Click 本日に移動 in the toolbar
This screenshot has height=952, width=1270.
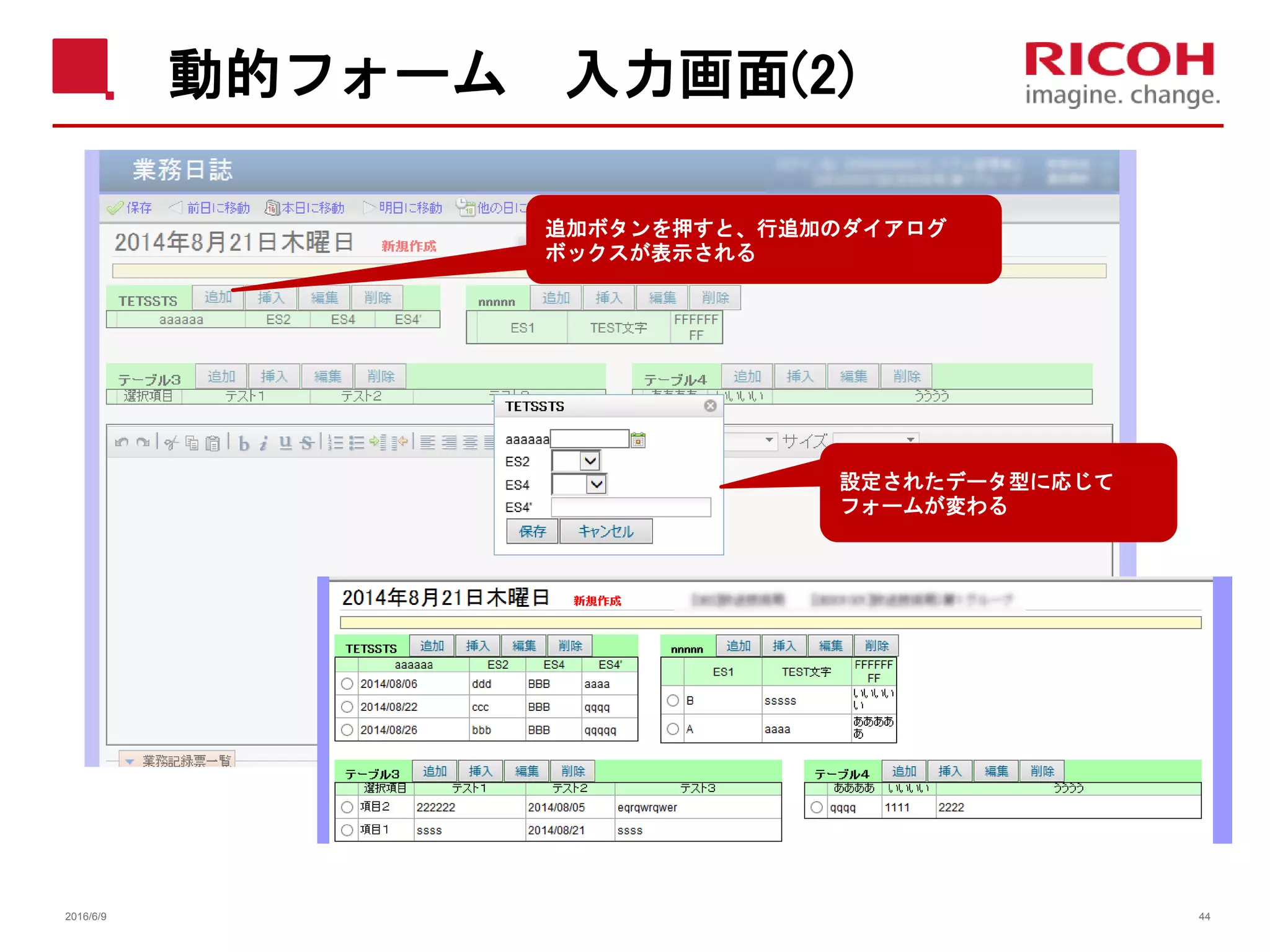(x=304, y=208)
